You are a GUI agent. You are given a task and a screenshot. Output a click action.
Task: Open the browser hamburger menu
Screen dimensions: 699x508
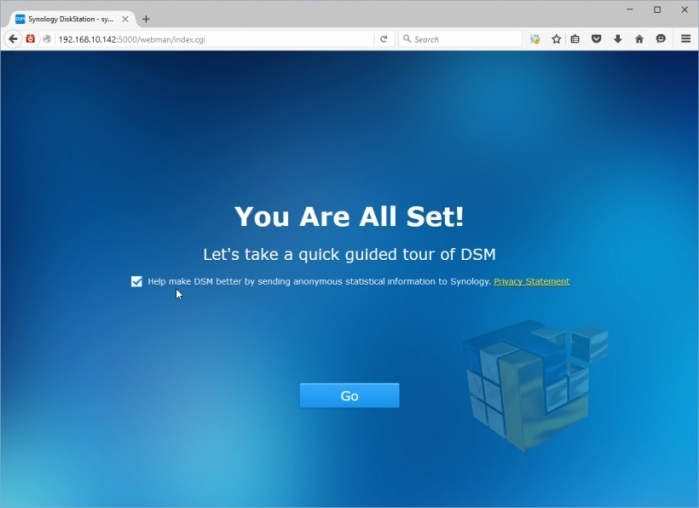click(x=686, y=39)
